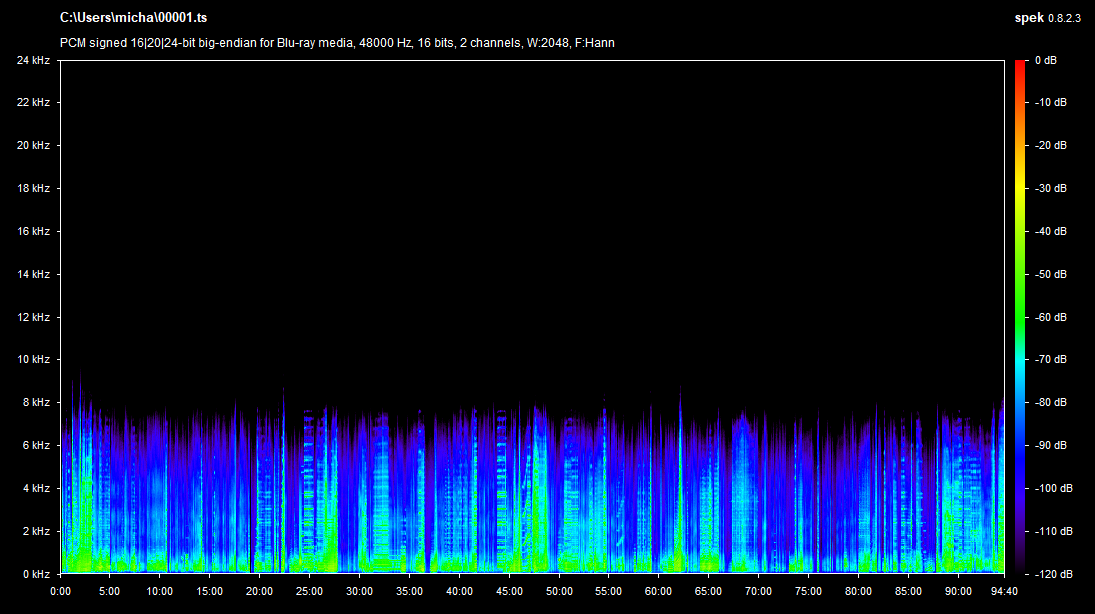This screenshot has height=614, width=1095.
Task: Click the file path title C:\Users\micha\00001.ts
Action: (x=133, y=18)
